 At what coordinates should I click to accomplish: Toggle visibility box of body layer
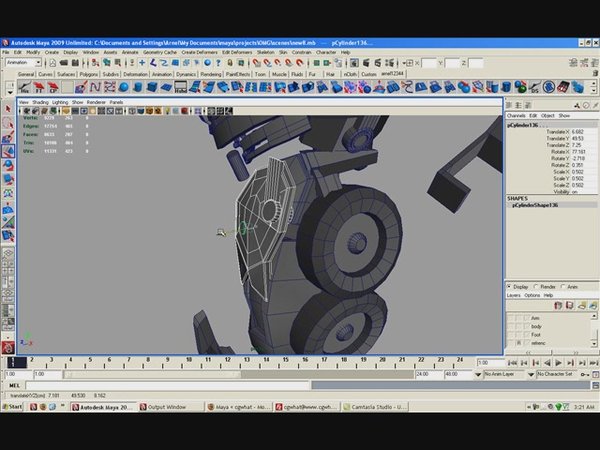pos(511,326)
